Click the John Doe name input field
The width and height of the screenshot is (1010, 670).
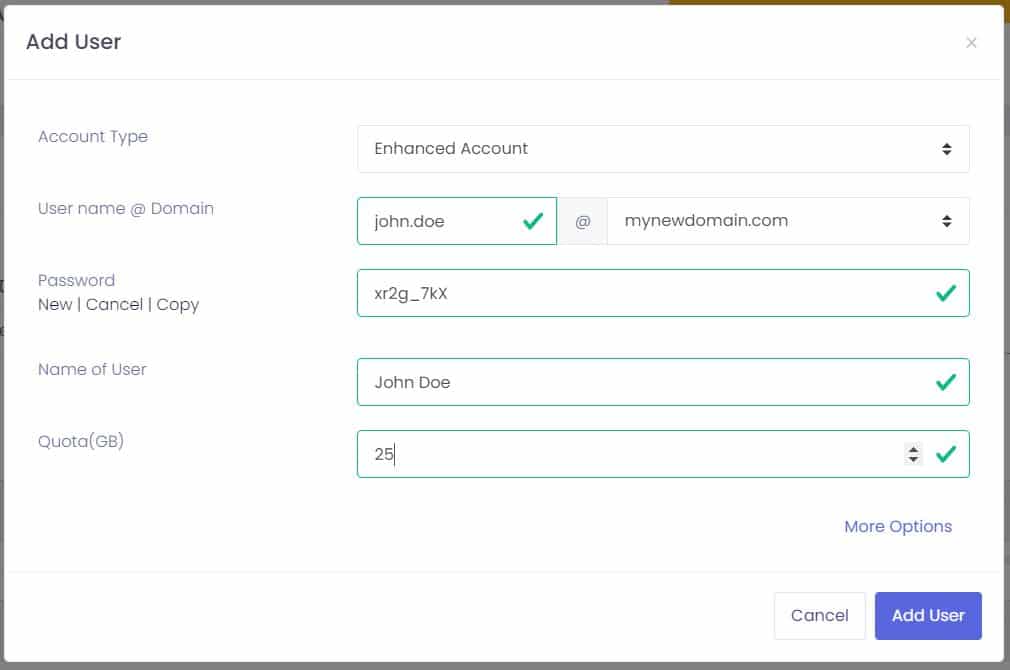click(x=640, y=382)
